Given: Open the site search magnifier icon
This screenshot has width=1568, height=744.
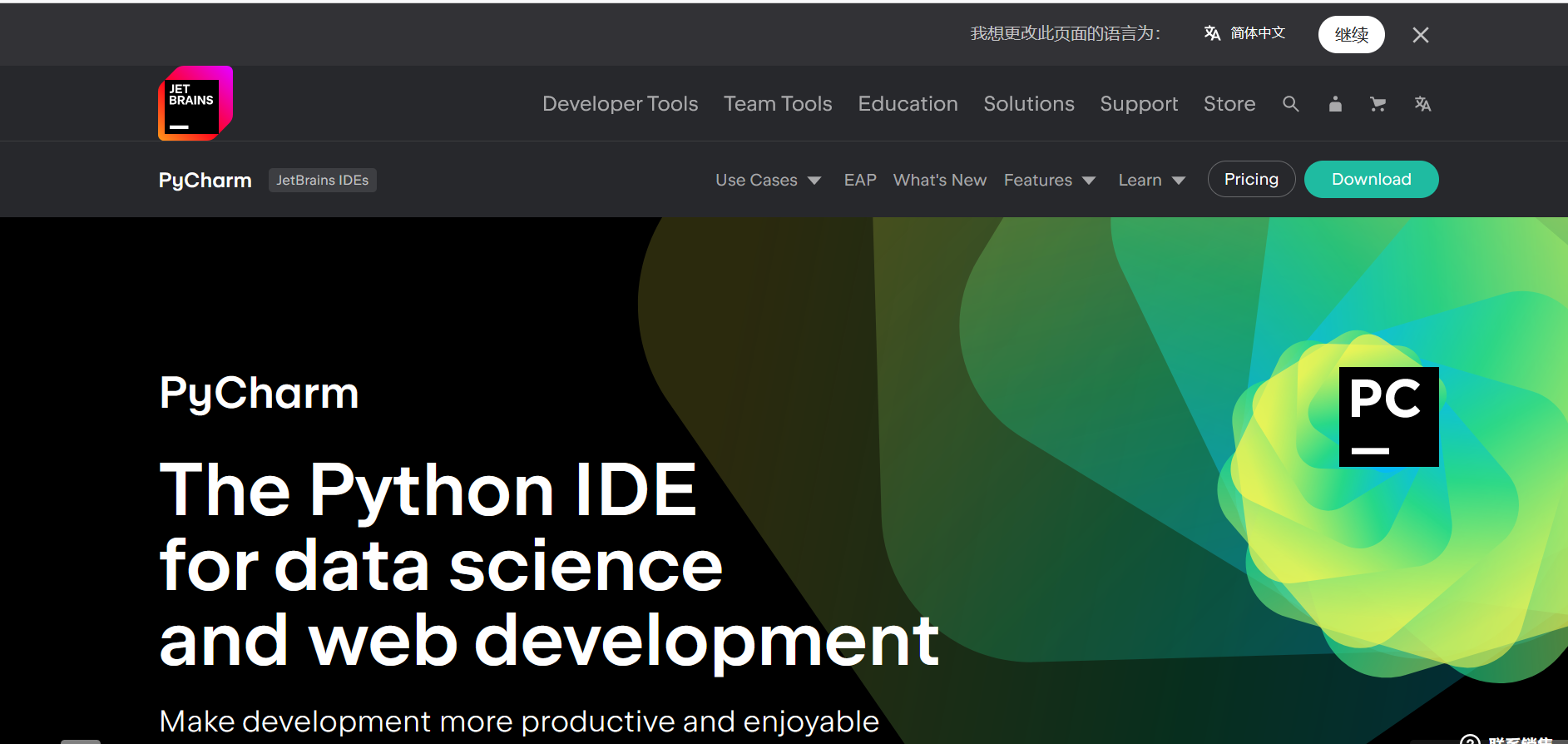Looking at the screenshot, I should tap(1290, 104).
